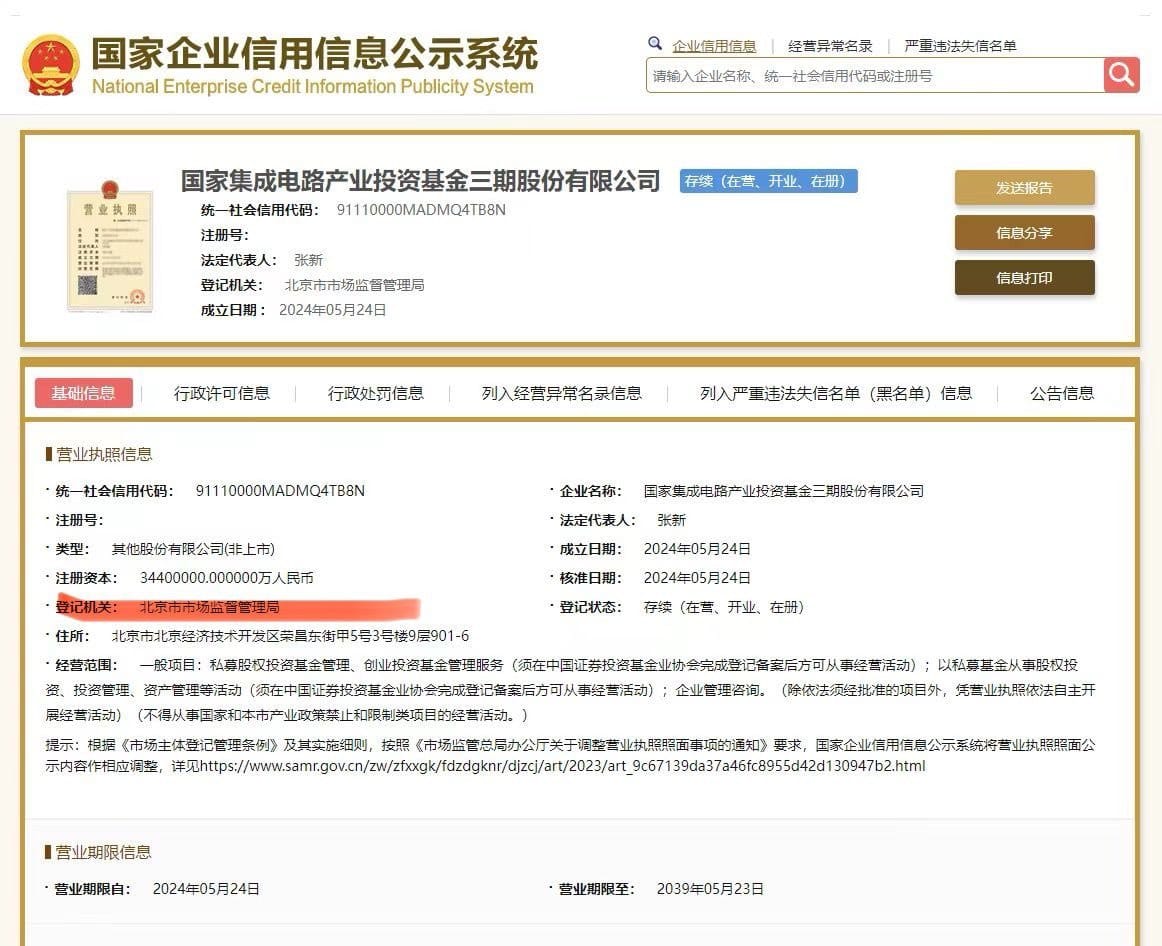The height and width of the screenshot is (946, 1162).
Task: Open the 经营异常名录 search category
Action: coord(832,44)
